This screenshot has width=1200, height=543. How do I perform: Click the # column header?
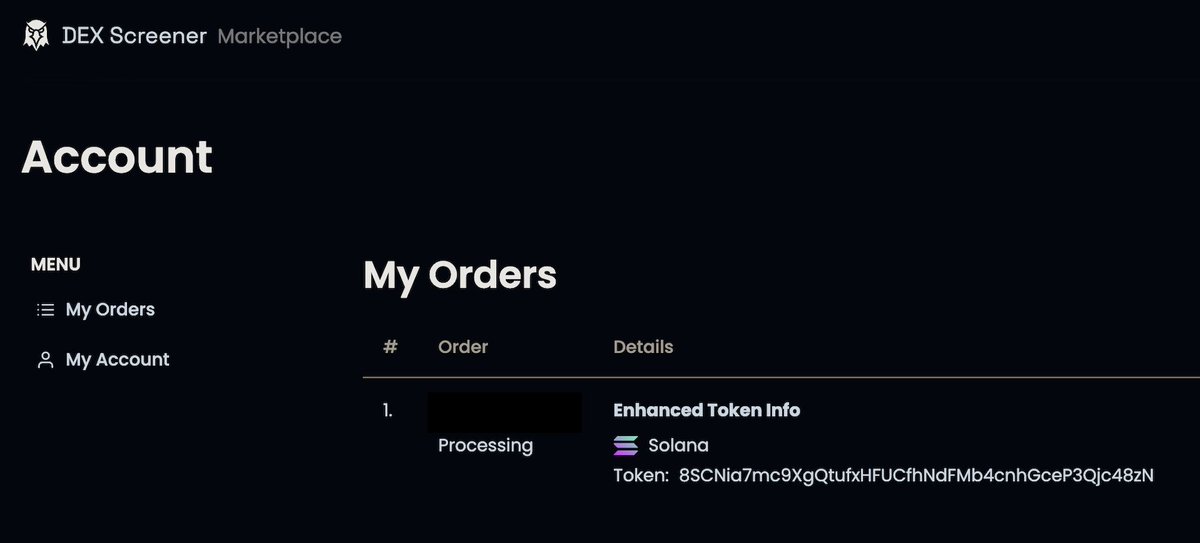tap(390, 347)
